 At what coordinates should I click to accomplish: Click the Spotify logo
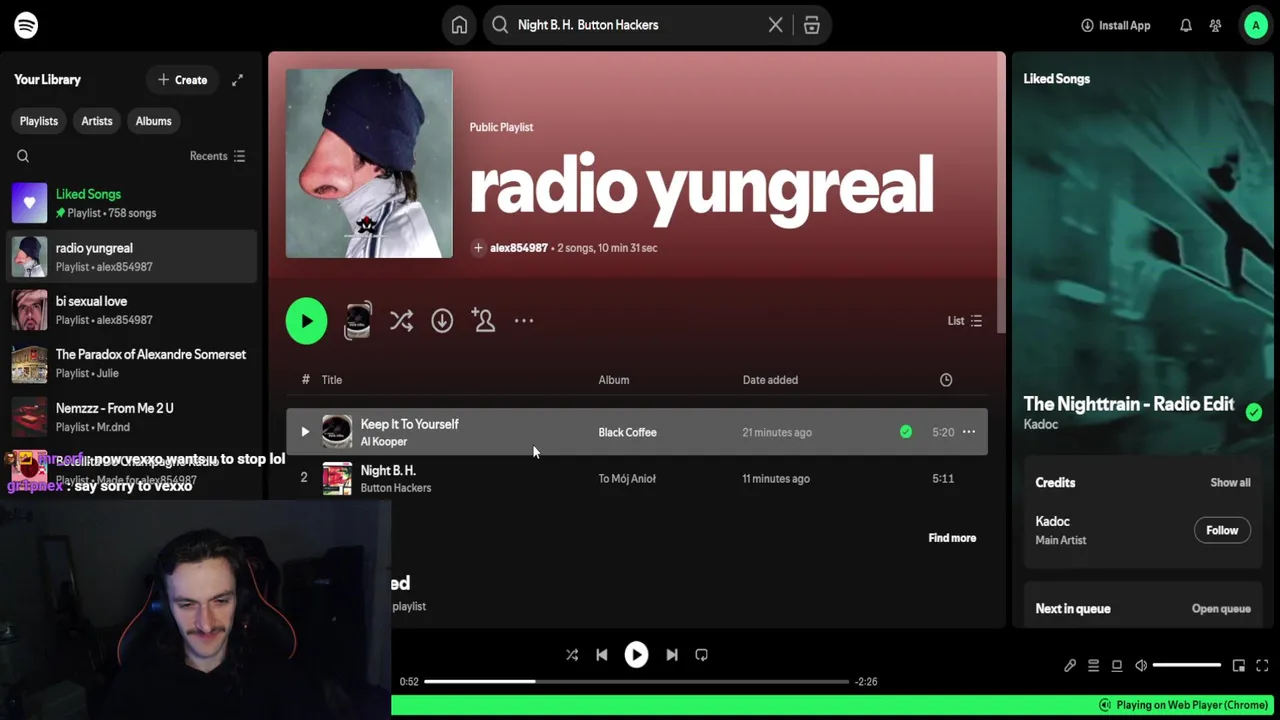(26, 25)
